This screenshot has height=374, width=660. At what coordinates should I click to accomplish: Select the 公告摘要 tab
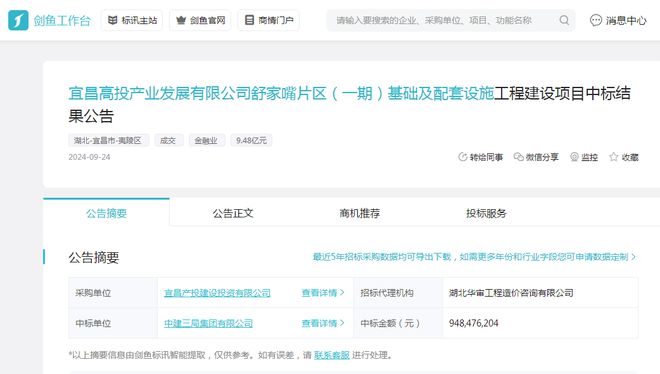click(x=106, y=213)
